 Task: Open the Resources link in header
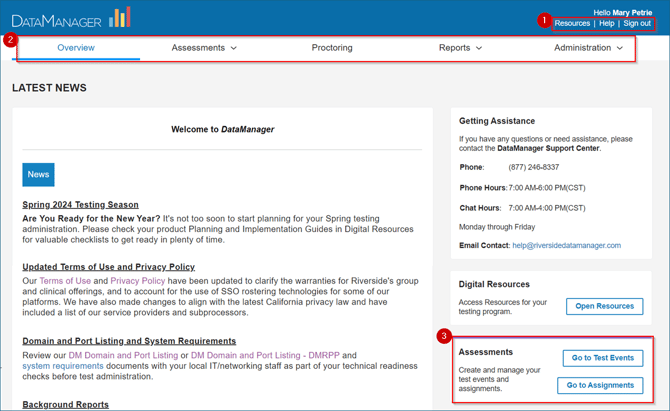572,23
